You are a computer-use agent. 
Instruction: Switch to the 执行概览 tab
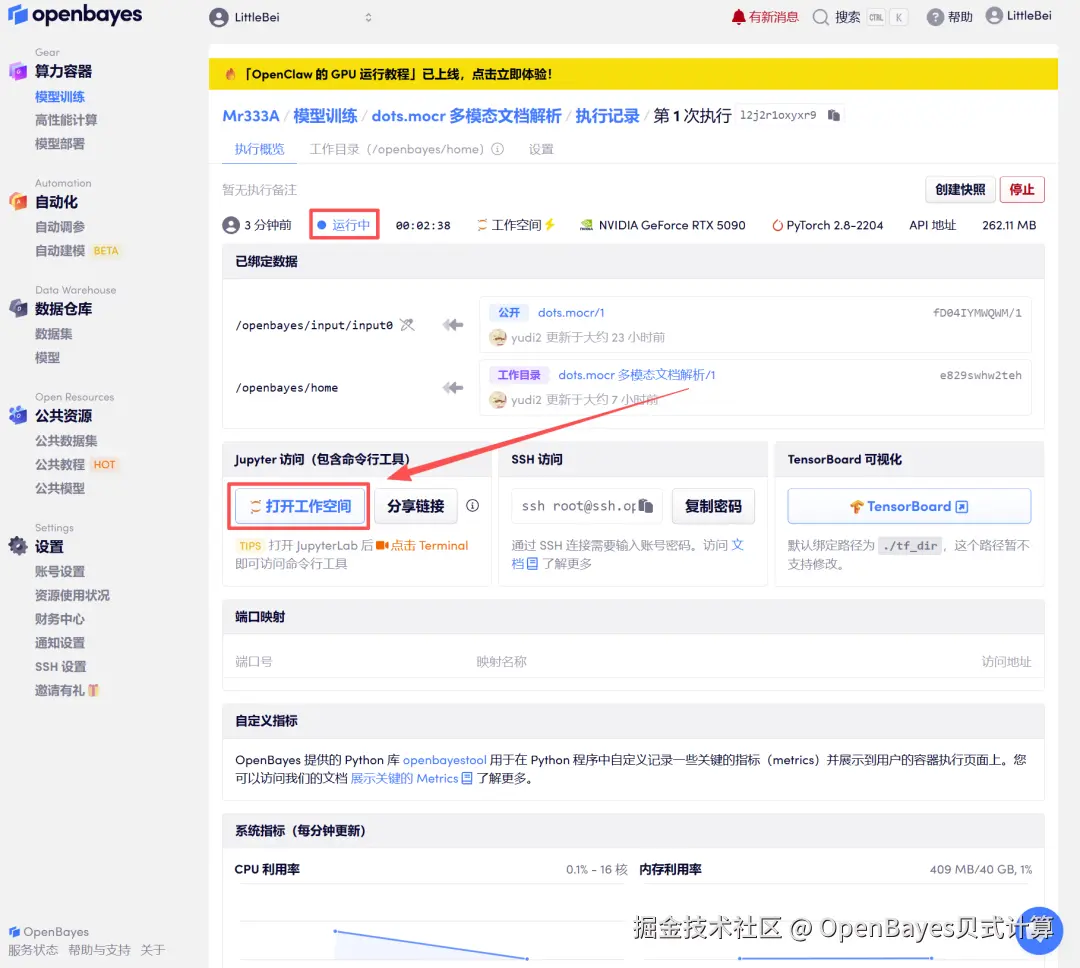click(259, 149)
